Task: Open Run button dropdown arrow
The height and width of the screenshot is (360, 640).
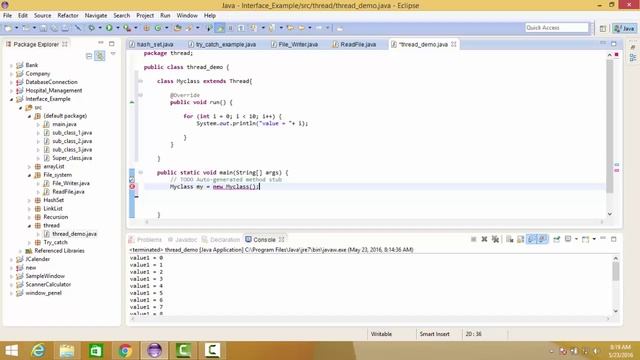Action: click(118, 28)
